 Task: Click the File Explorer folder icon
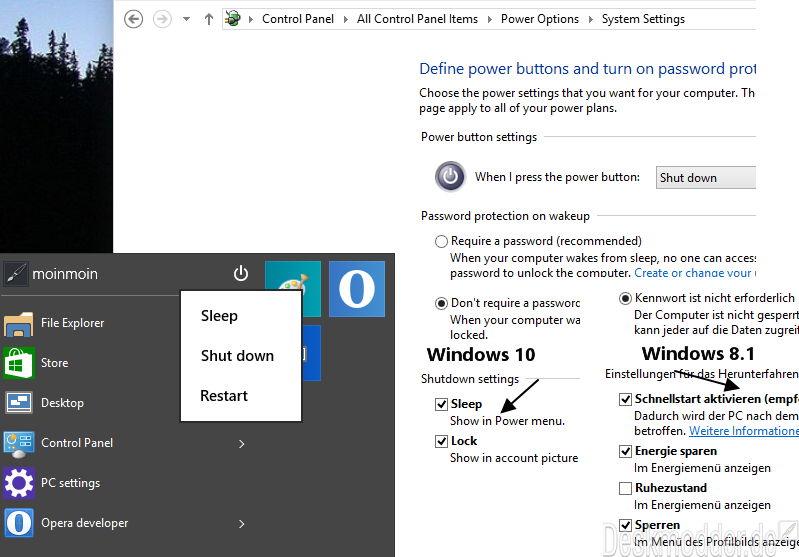[x=19, y=323]
